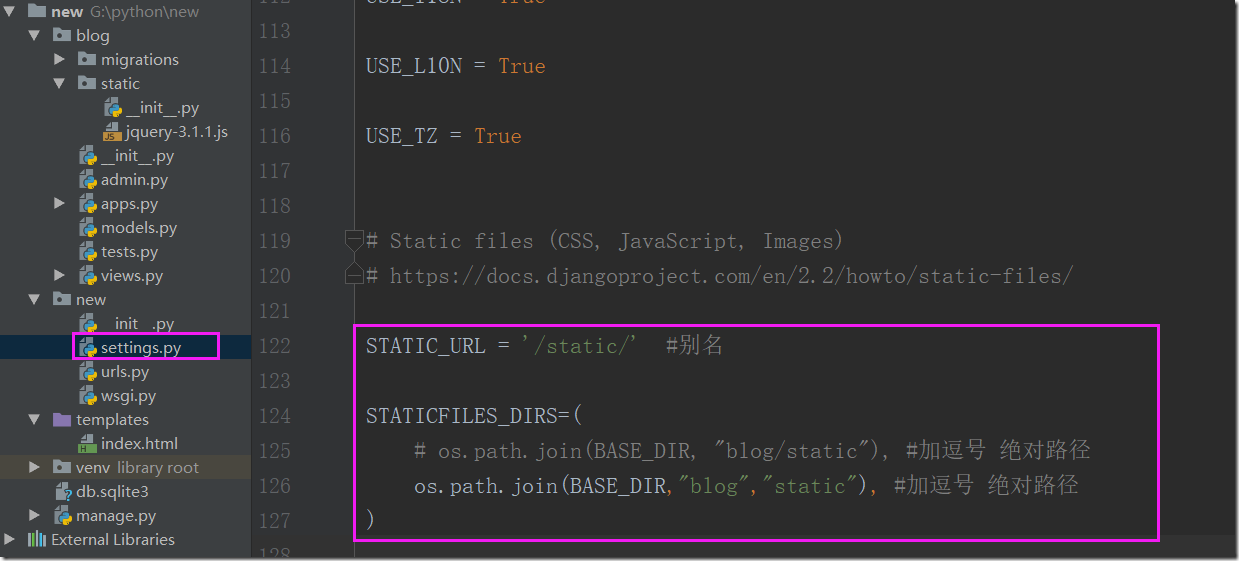Screen dimensions: 1239x561
Task: Click the index.html file icon
Action: (87, 444)
